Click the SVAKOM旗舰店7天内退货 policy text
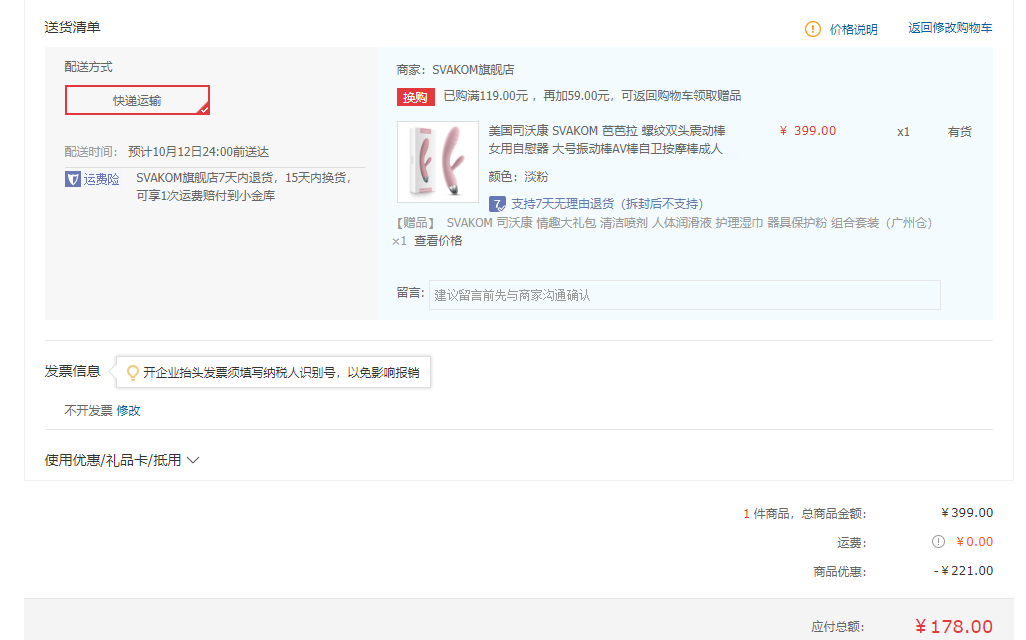1026x640 pixels. click(x=243, y=187)
